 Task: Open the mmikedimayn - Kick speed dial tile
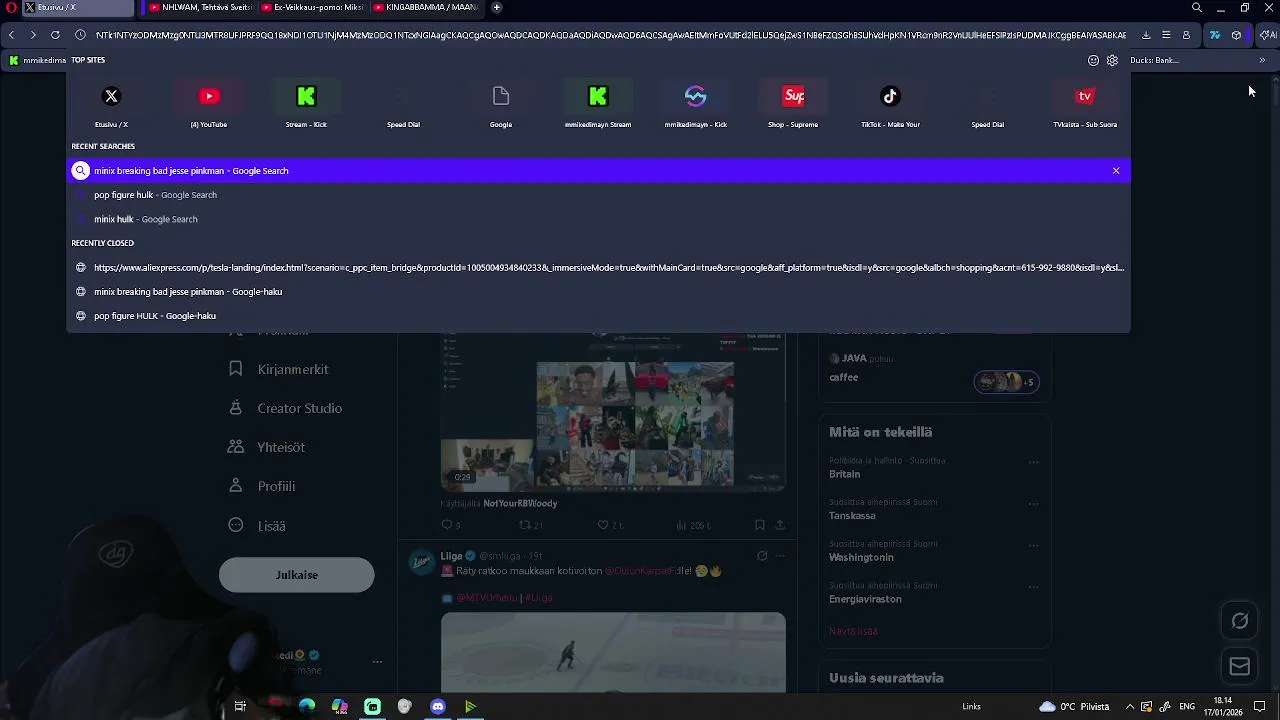click(696, 105)
